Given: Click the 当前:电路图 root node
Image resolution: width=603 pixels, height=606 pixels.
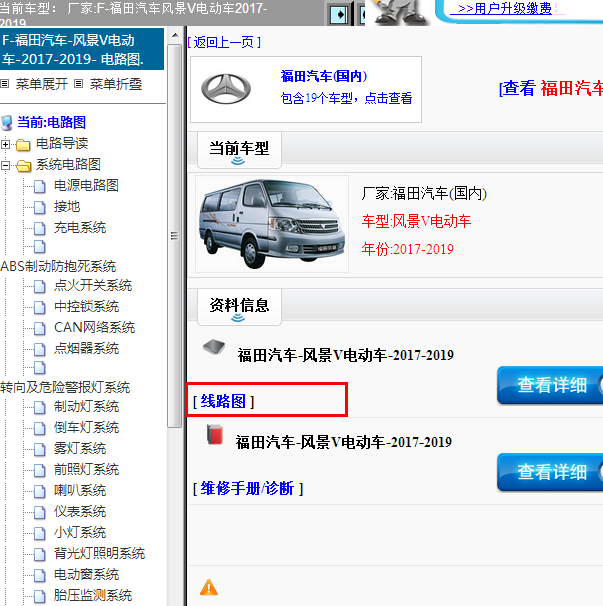Looking at the screenshot, I should point(51,123).
